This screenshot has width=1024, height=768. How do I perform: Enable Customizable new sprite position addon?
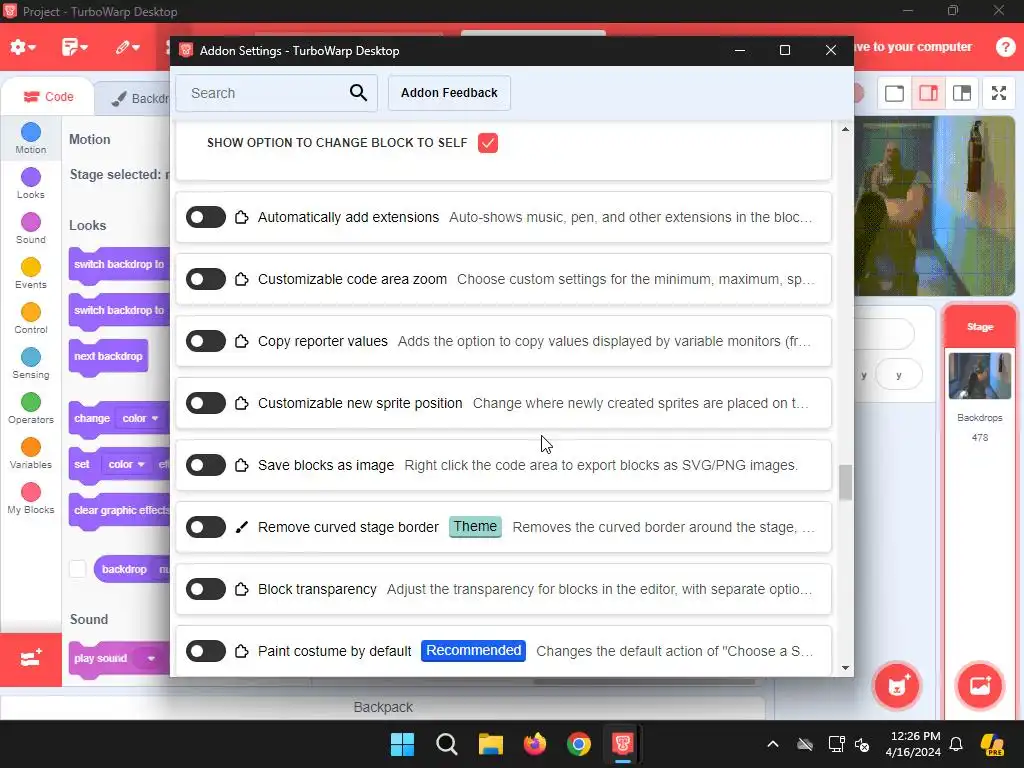pos(206,403)
